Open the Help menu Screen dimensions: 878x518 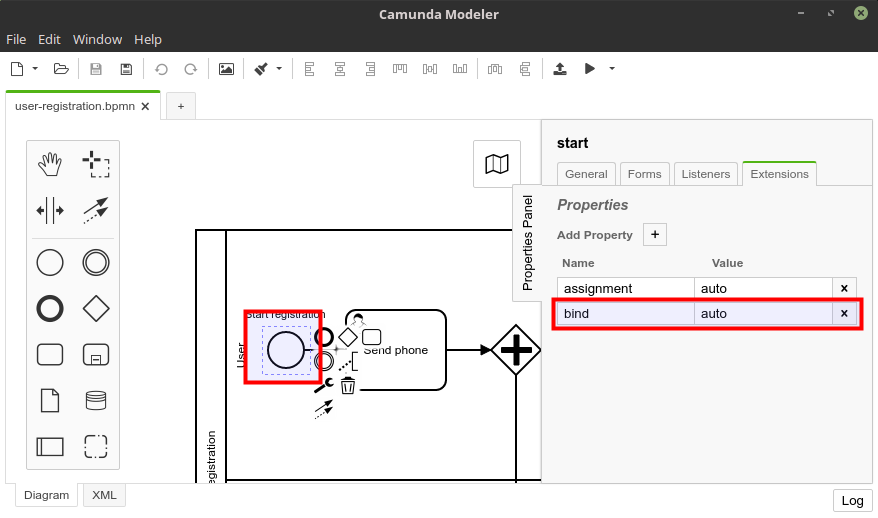coord(148,39)
